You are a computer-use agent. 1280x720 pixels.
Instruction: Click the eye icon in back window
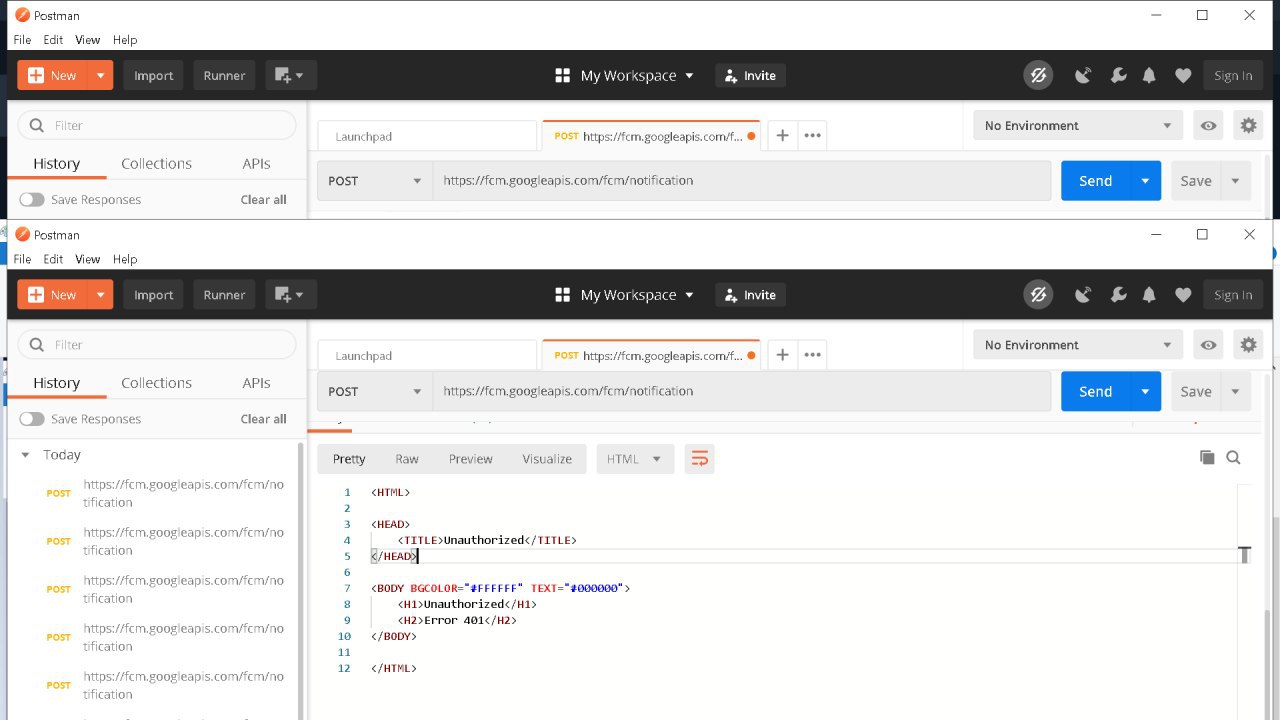pos(1209,126)
